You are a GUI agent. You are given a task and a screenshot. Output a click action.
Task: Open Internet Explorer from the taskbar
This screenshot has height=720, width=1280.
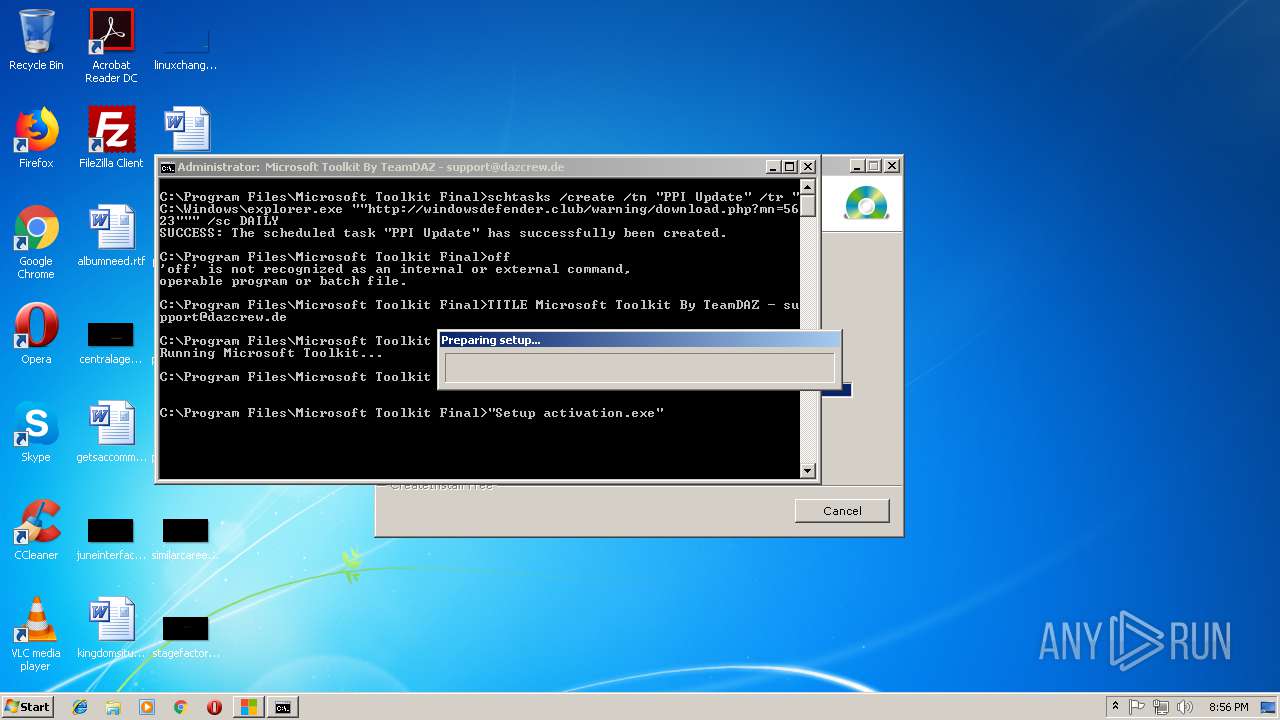tap(80, 707)
